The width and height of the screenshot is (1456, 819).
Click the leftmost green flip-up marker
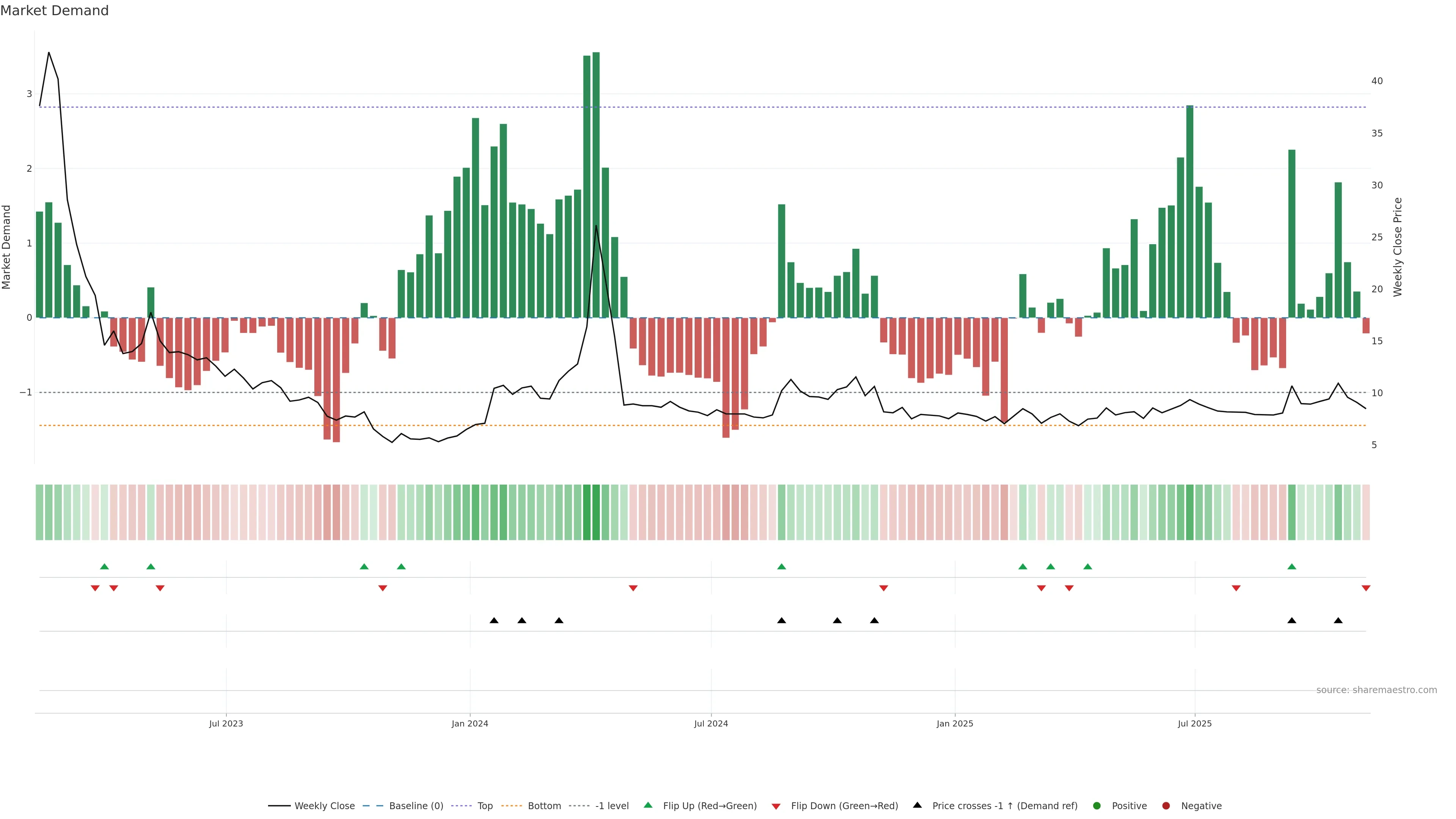point(104,566)
